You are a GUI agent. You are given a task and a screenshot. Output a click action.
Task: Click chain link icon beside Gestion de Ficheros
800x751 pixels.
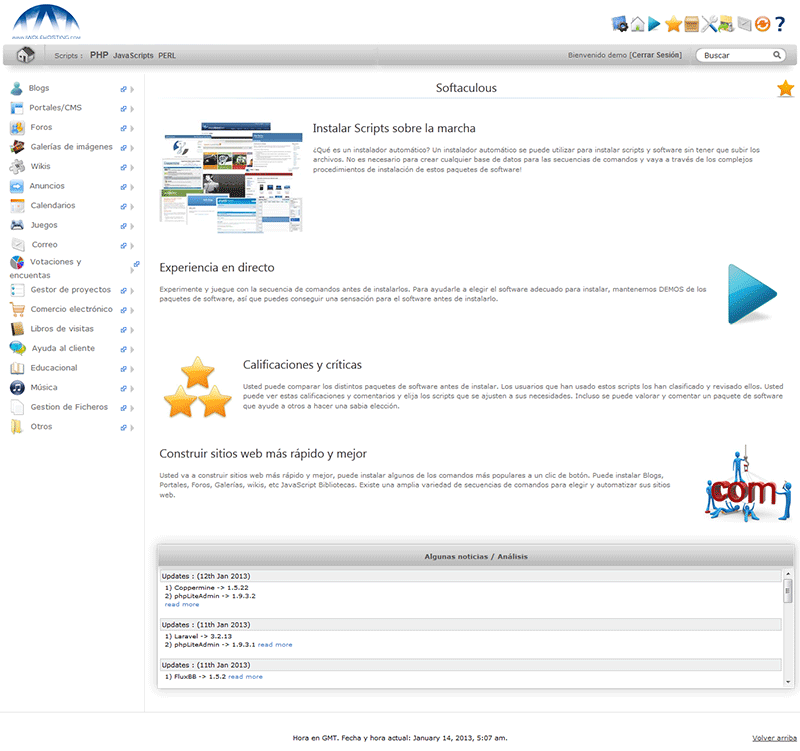(123, 408)
